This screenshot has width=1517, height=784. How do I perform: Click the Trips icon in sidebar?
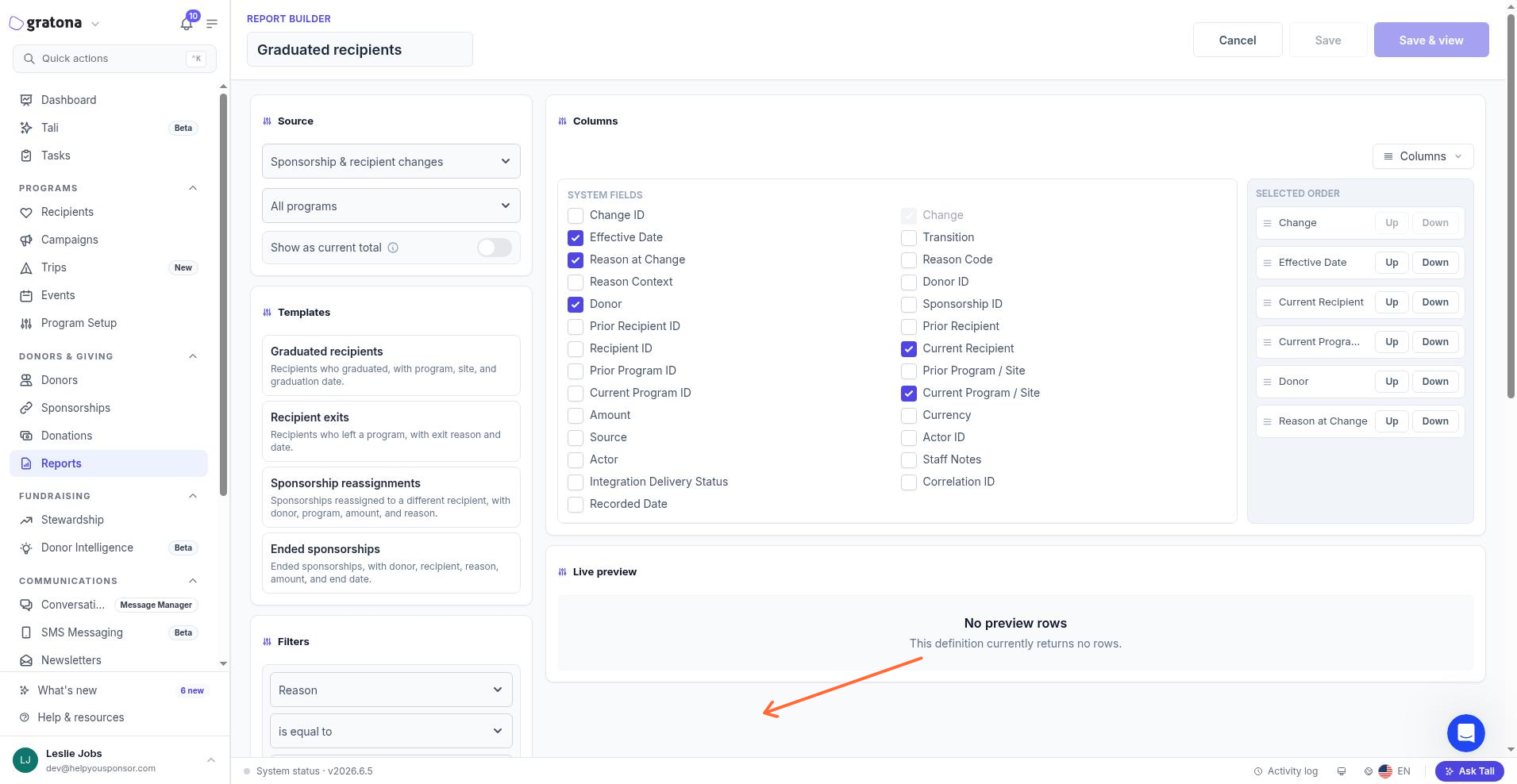coord(26,267)
